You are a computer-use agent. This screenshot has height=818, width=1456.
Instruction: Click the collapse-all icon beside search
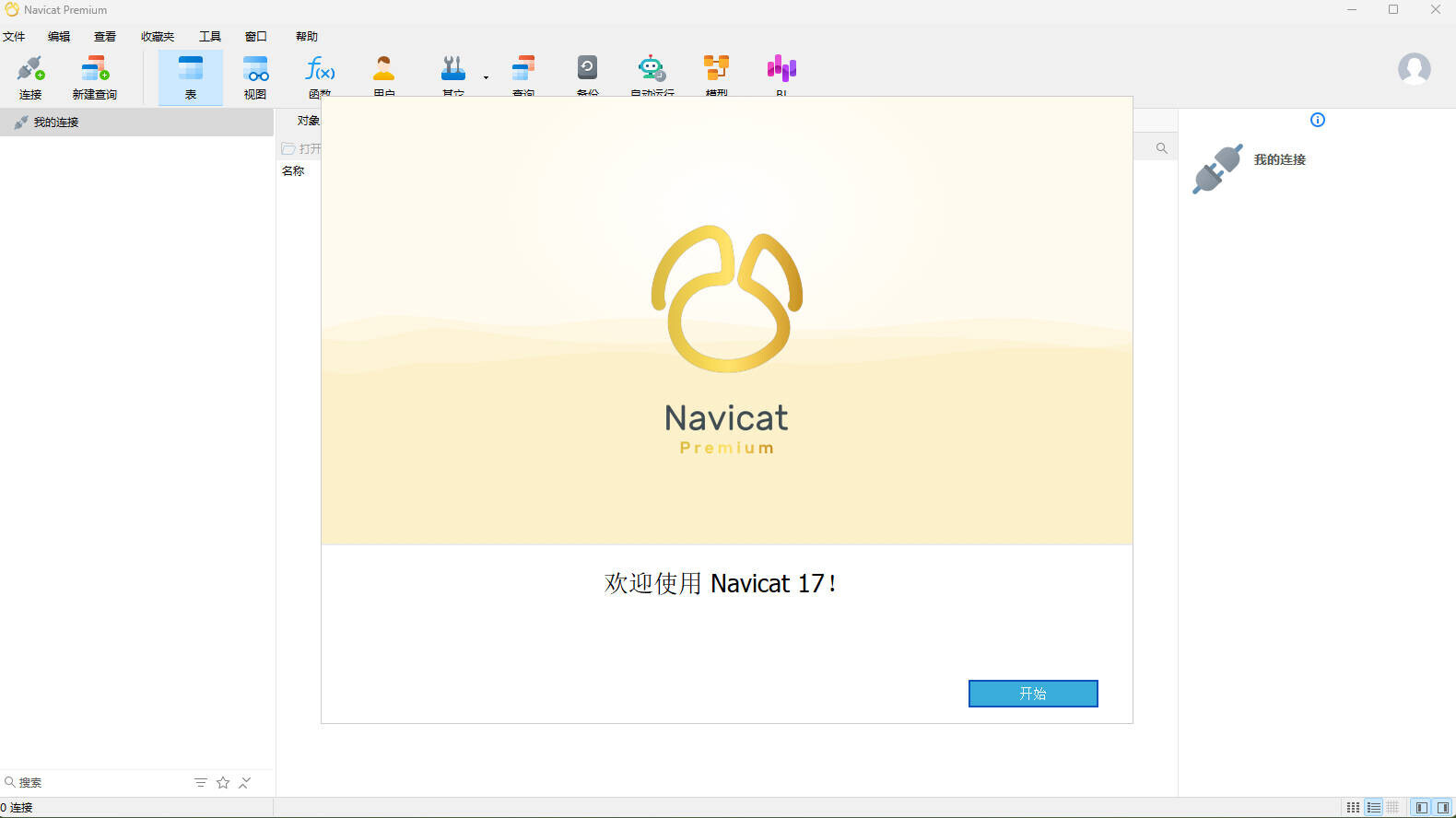click(245, 783)
